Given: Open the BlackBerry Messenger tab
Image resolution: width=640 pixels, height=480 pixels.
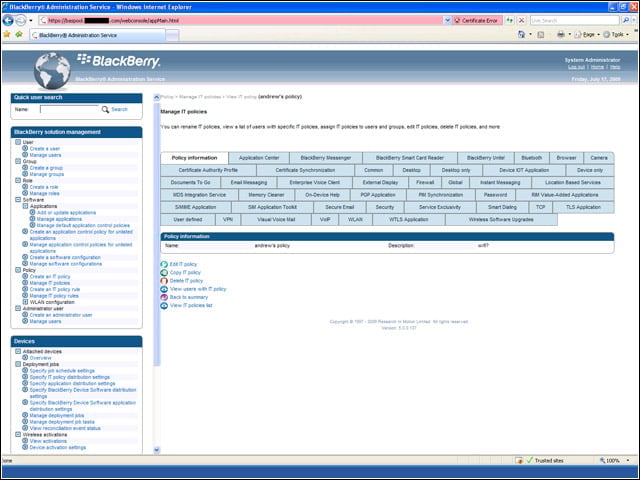Looking at the screenshot, I should click(326, 158).
